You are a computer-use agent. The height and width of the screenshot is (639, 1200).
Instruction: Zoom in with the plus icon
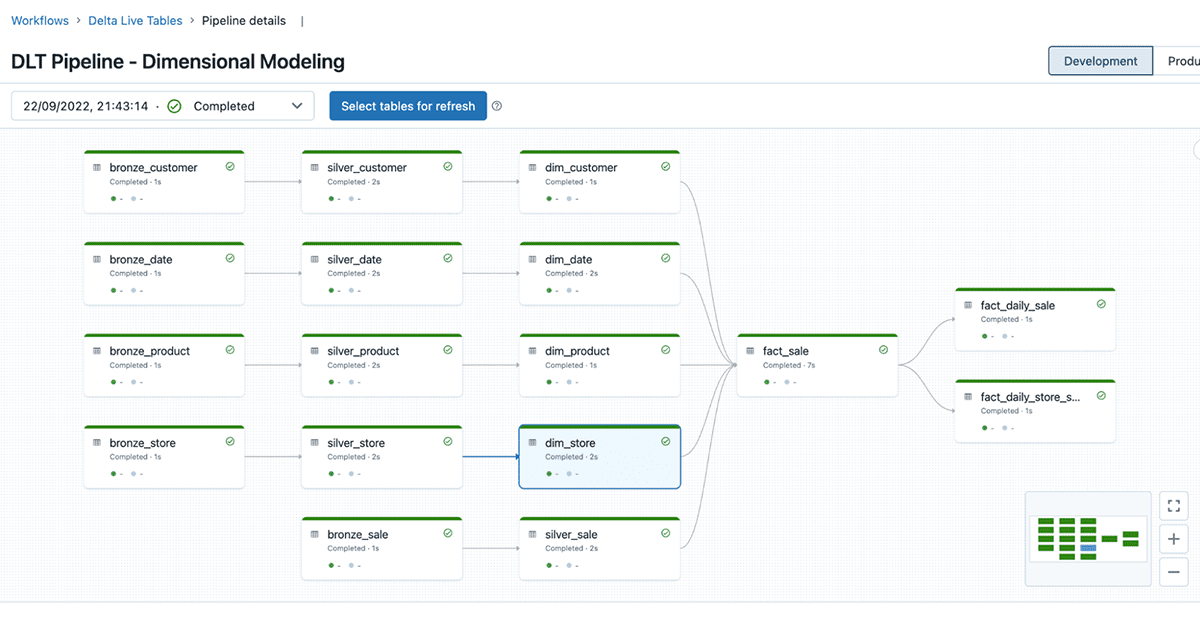pos(1174,539)
